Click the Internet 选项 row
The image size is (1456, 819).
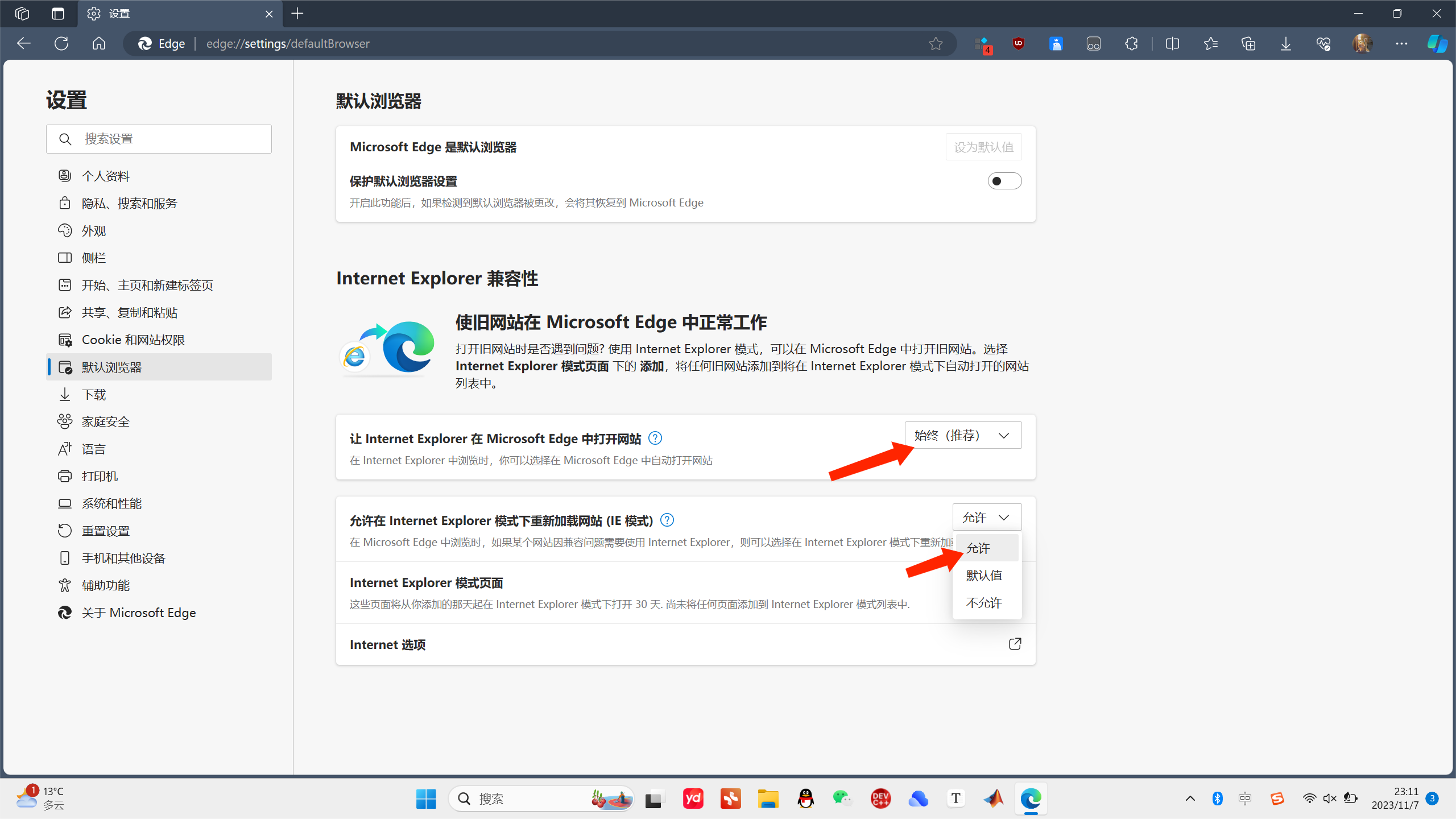(x=685, y=644)
